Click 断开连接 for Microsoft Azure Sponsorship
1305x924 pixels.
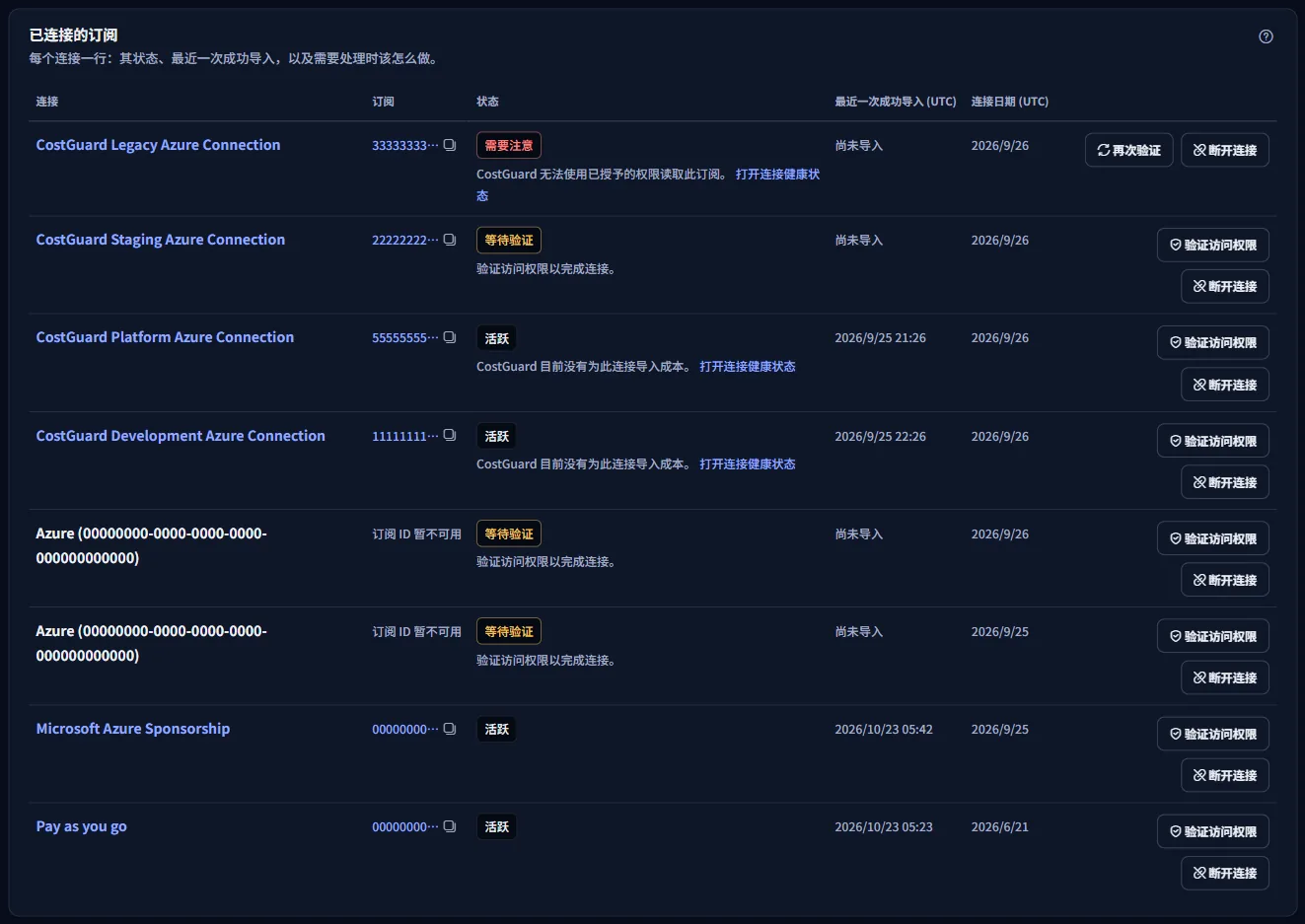point(1224,775)
